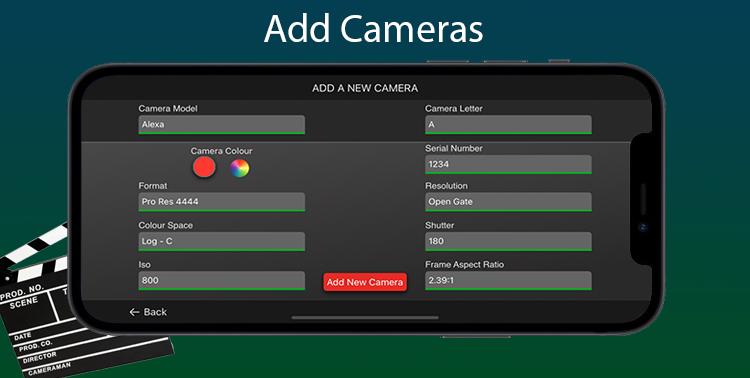Click the Frame Aspect Ratio field 2.39:1

coord(508,280)
